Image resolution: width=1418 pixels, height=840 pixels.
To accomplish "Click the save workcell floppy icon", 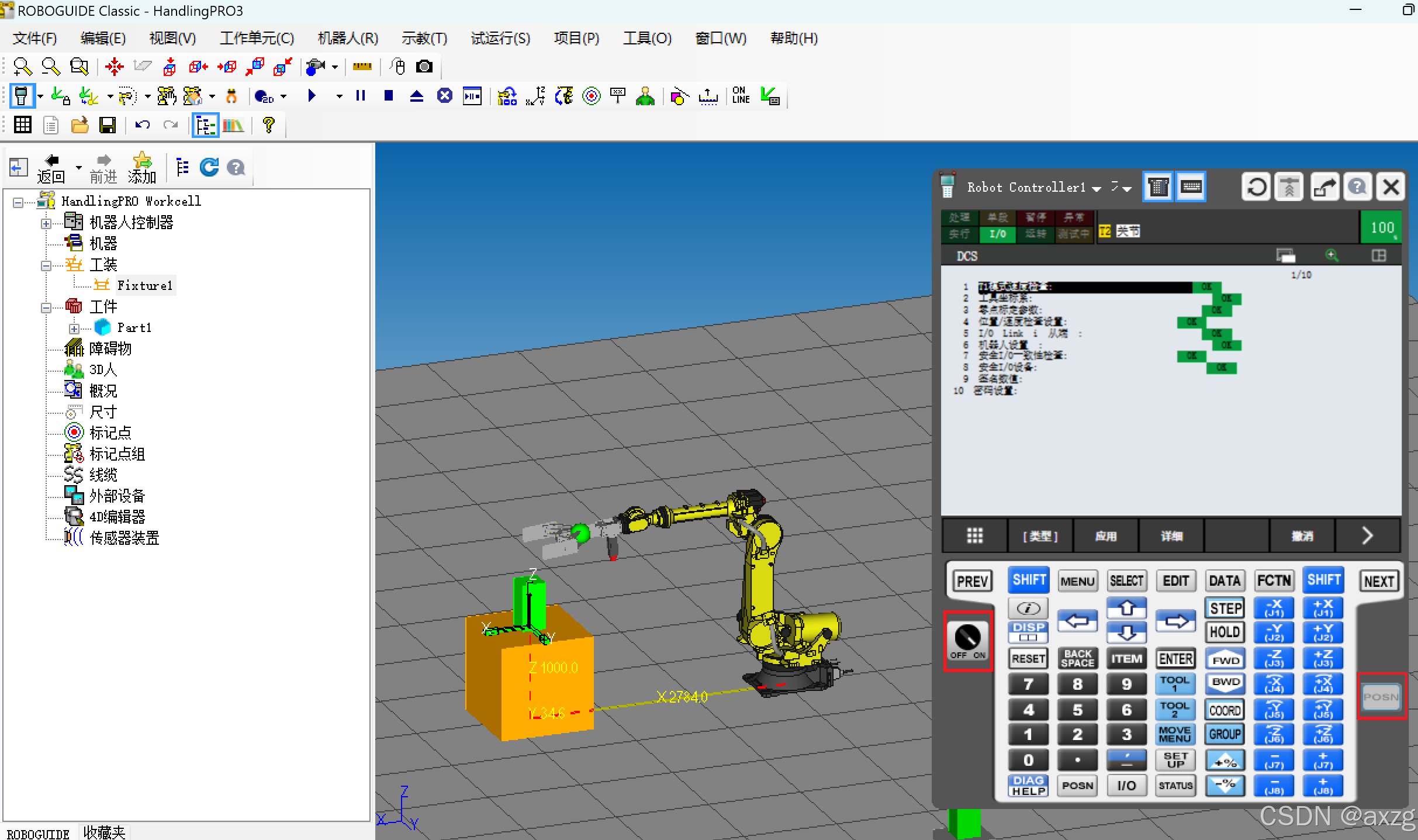I will pyautogui.click(x=108, y=125).
